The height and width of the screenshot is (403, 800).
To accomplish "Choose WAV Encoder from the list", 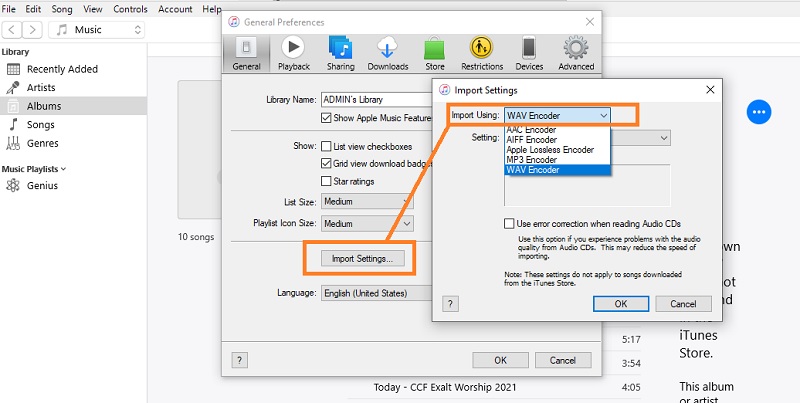I will [557, 170].
